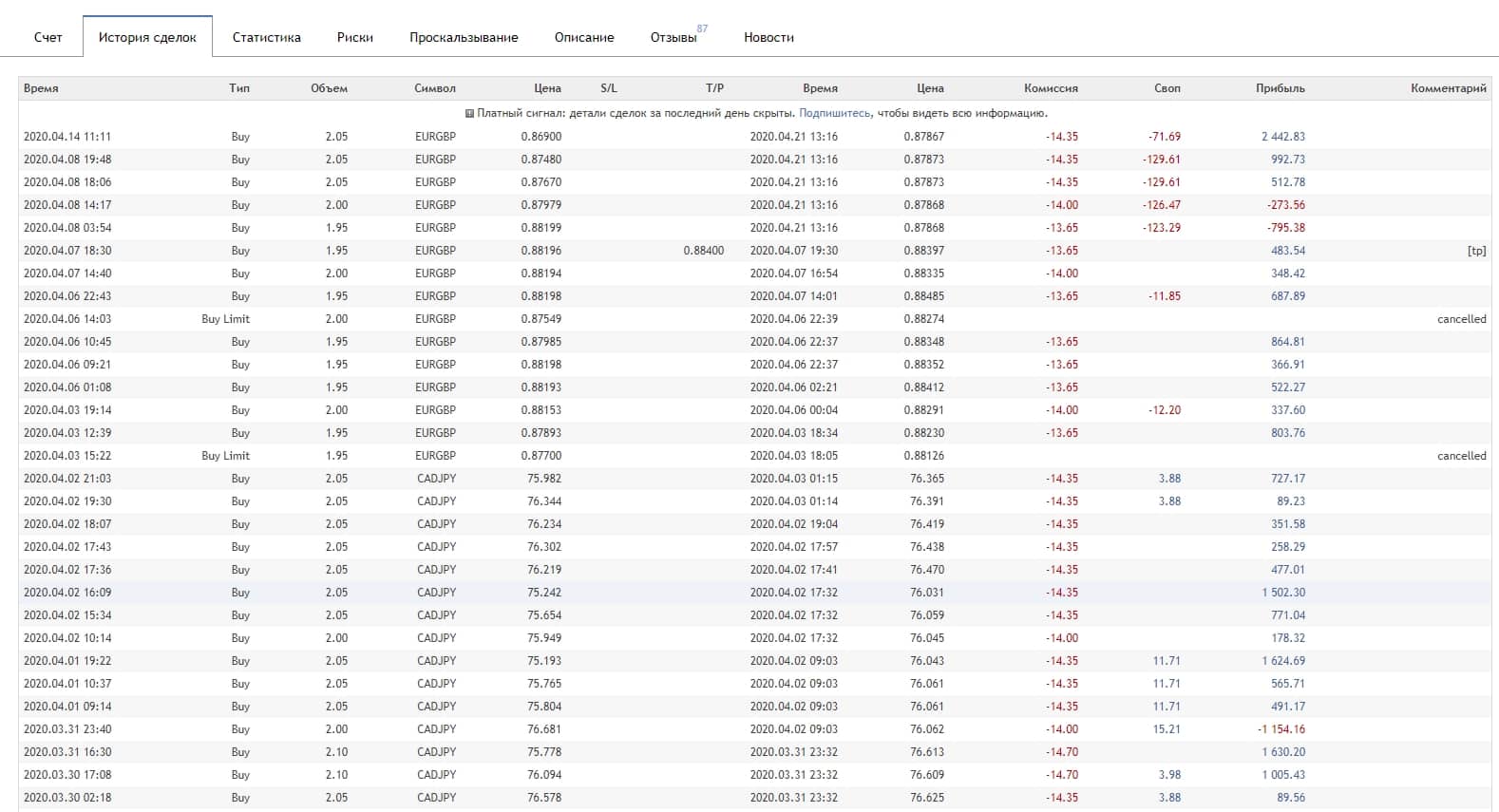Click the Комиссия column header
The height and width of the screenshot is (812, 1499).
click(1051, 88)
